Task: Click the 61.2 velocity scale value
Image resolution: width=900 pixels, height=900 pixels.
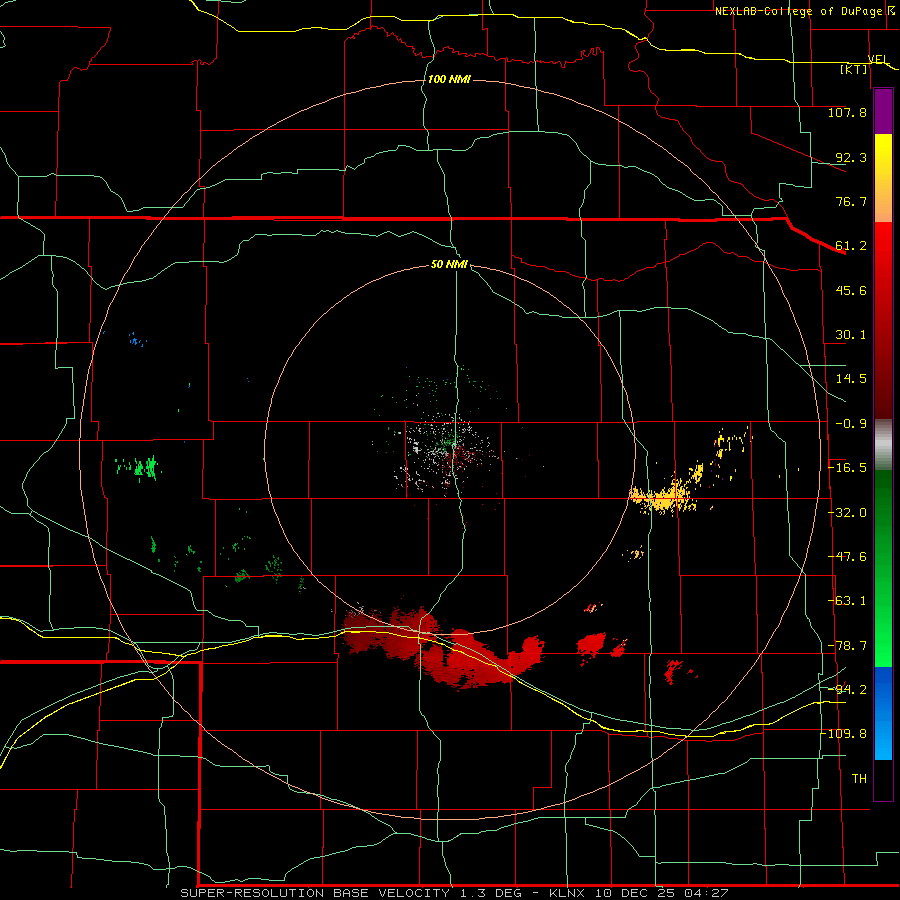Action: 851,246
